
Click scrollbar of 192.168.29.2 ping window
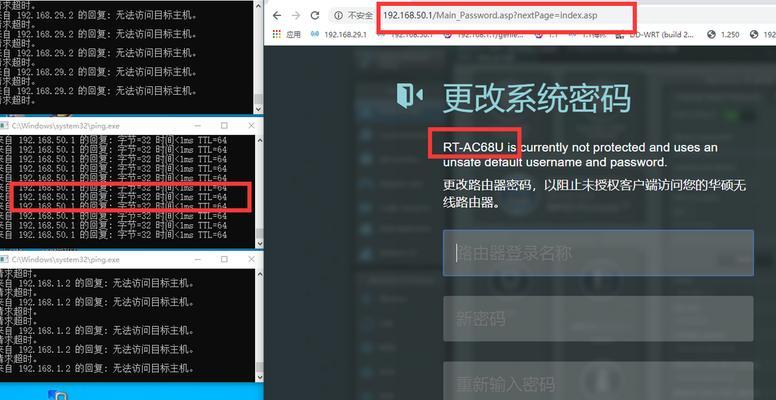click(x=258, y=57)
